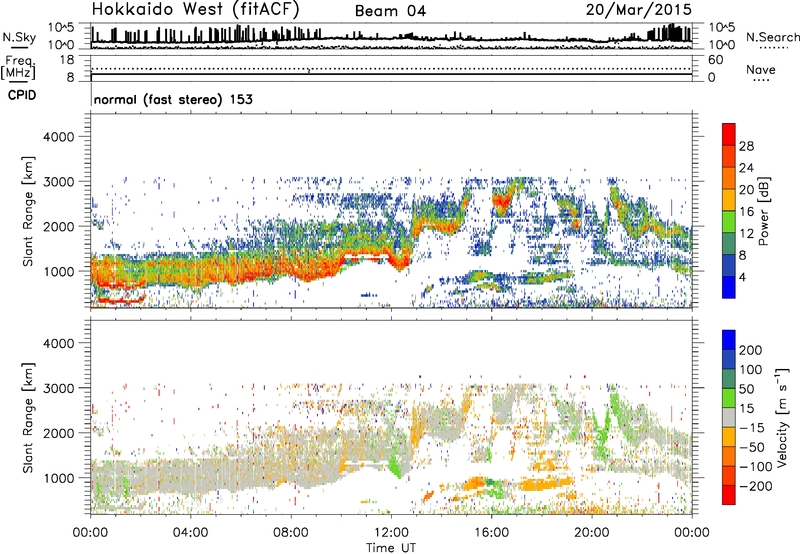Select the 20 label on the power colorbar

click(746, 190)
